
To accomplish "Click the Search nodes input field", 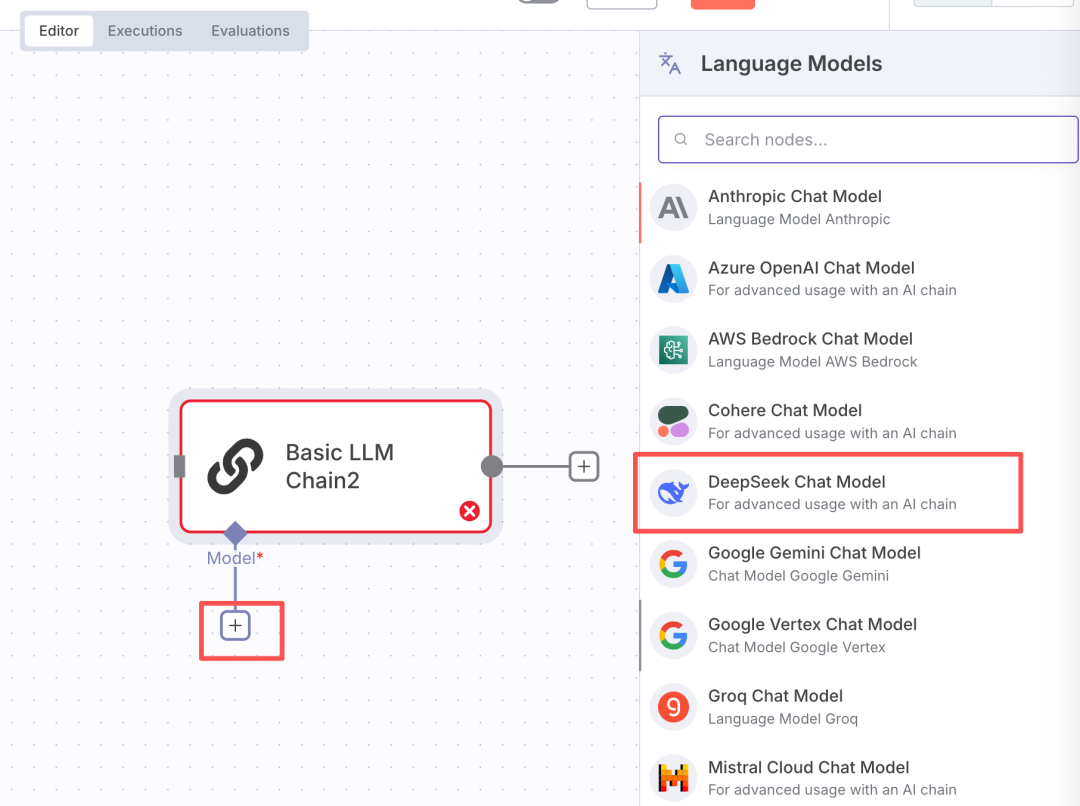I will click(868, 140).
